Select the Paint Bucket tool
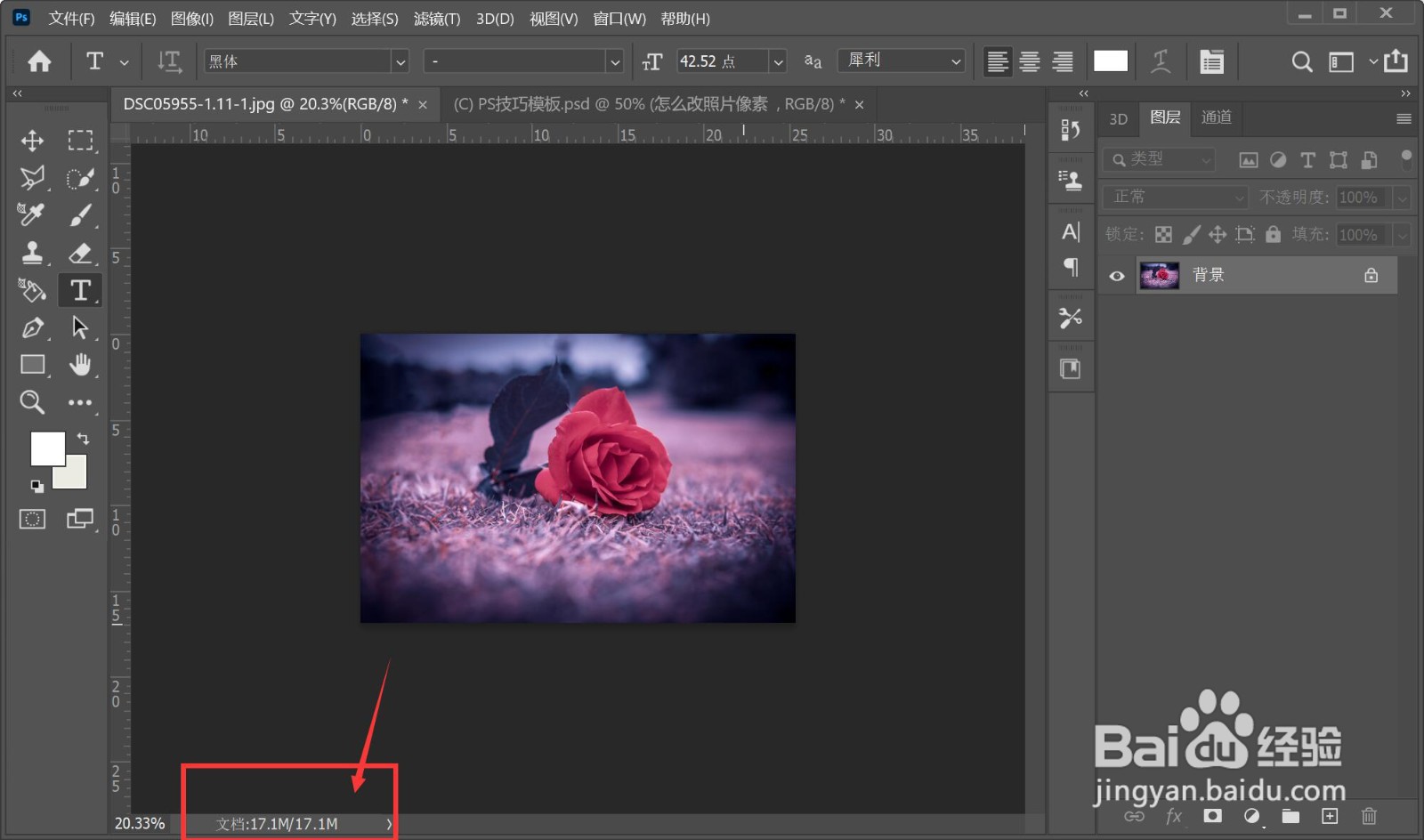 coord(32,290)
